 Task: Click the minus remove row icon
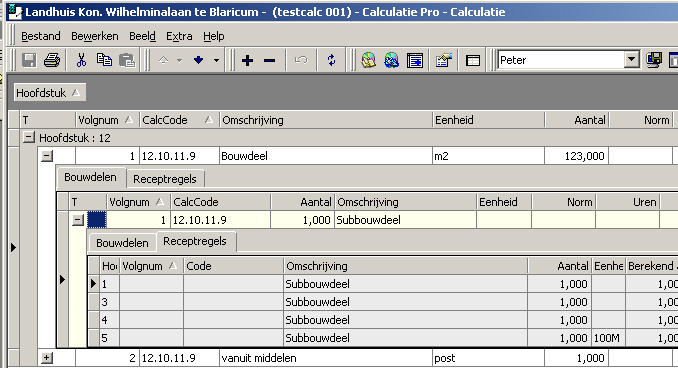point(269,61)
